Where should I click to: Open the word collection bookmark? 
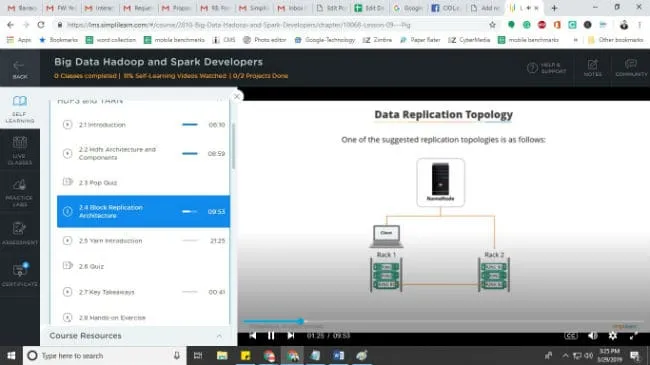(111, 40)
